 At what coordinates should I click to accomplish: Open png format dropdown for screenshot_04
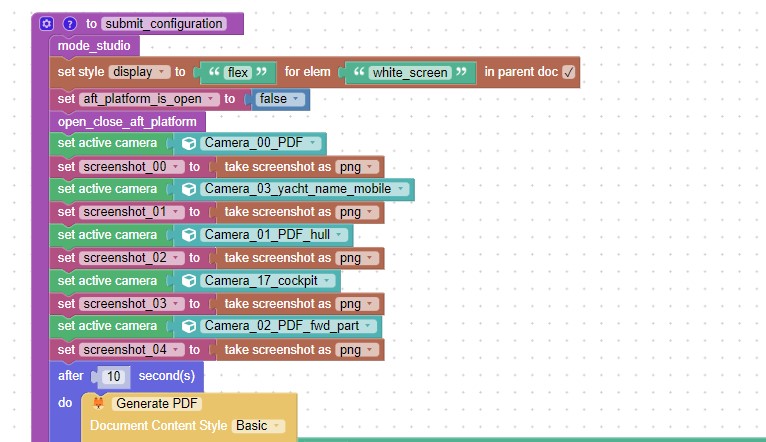(357, 350)
